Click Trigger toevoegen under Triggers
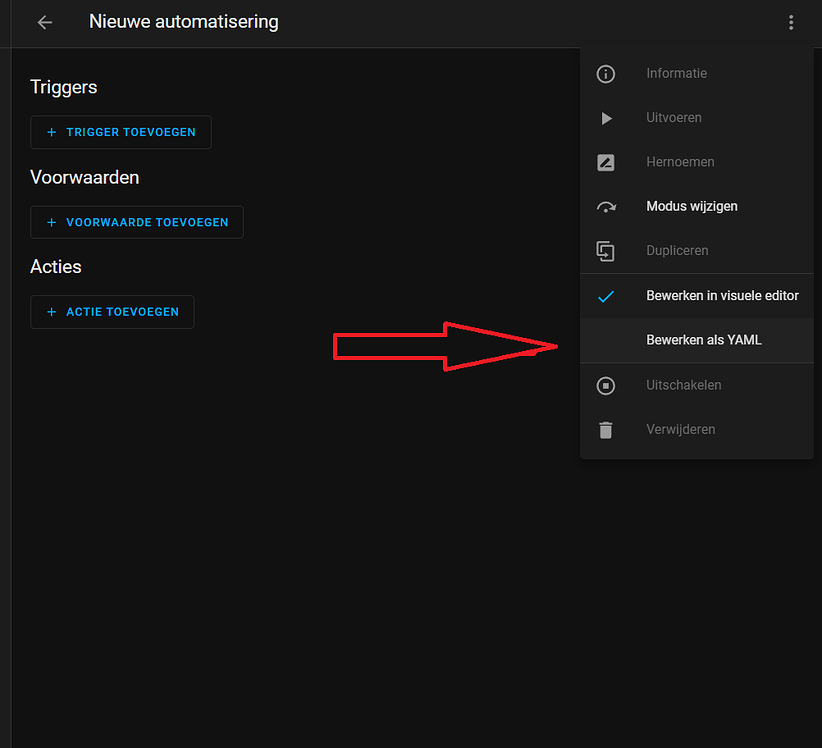The width and height of the screenshot is (822, 748). pyautogui.click(x=121, y=132)
